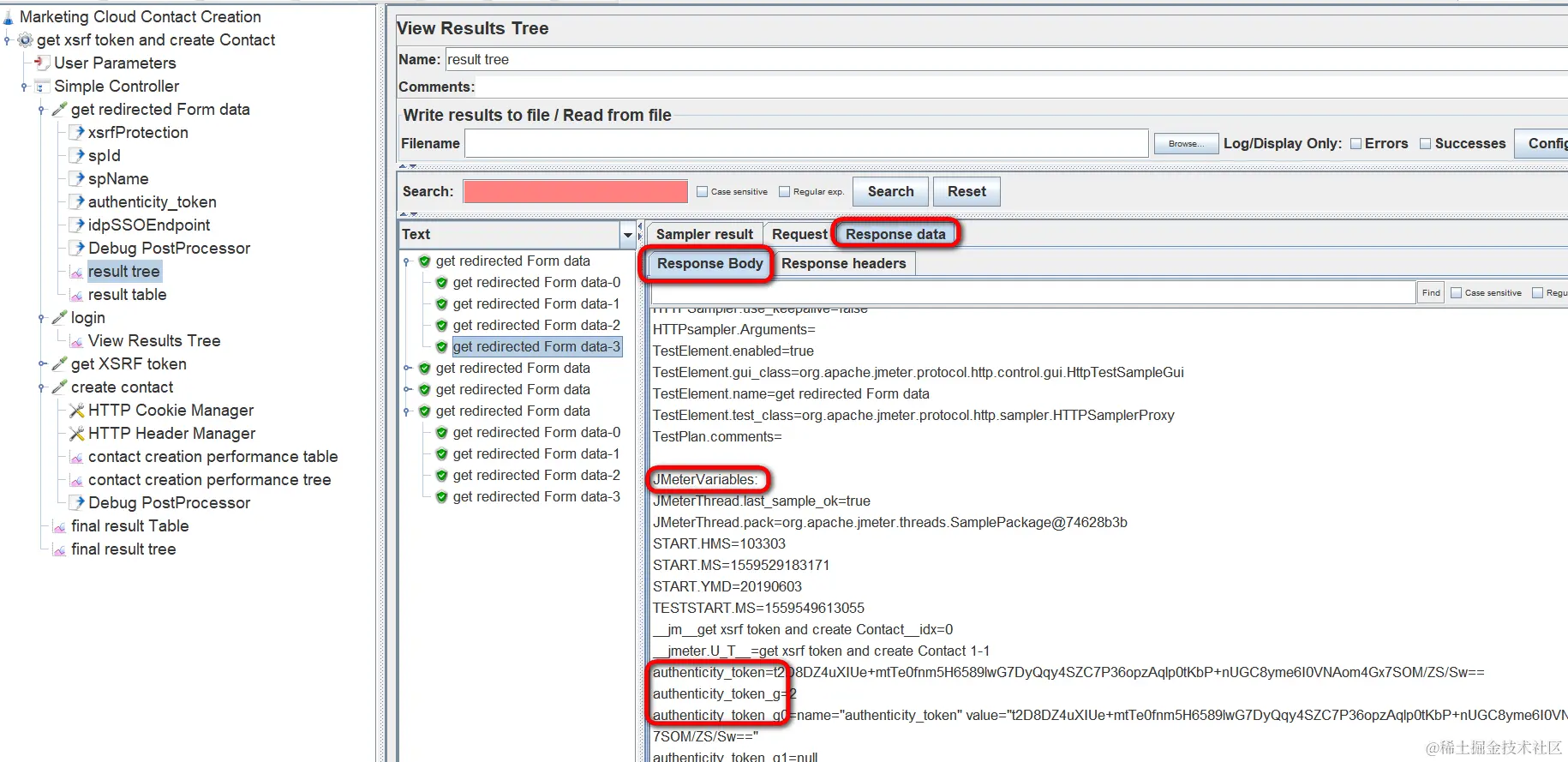
Task: Collapse the create contact node
Action: tap(41, 387)
